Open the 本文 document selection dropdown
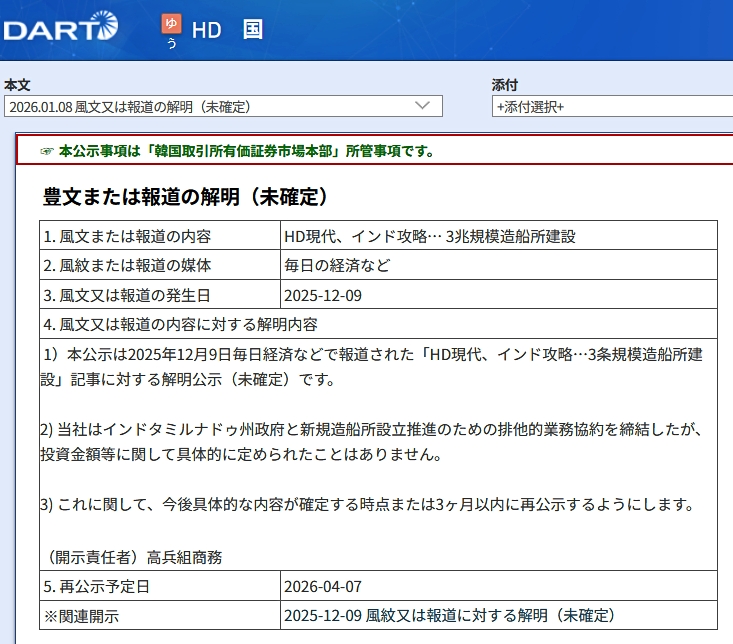The height and width of the screenshot is (644, 733). coord(222,106)
